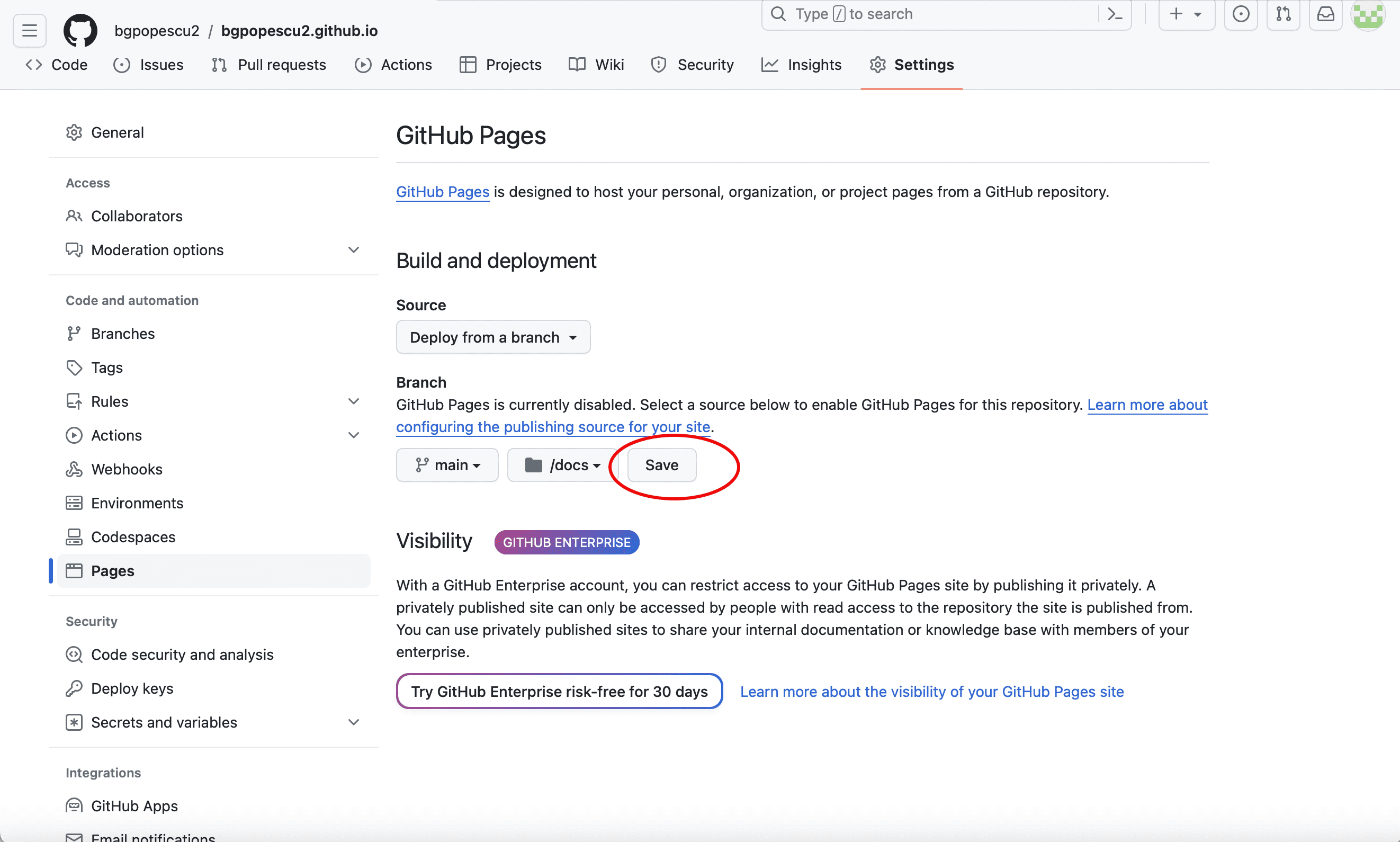Open the Deploy from a branch dropdown

pos(493,338)
